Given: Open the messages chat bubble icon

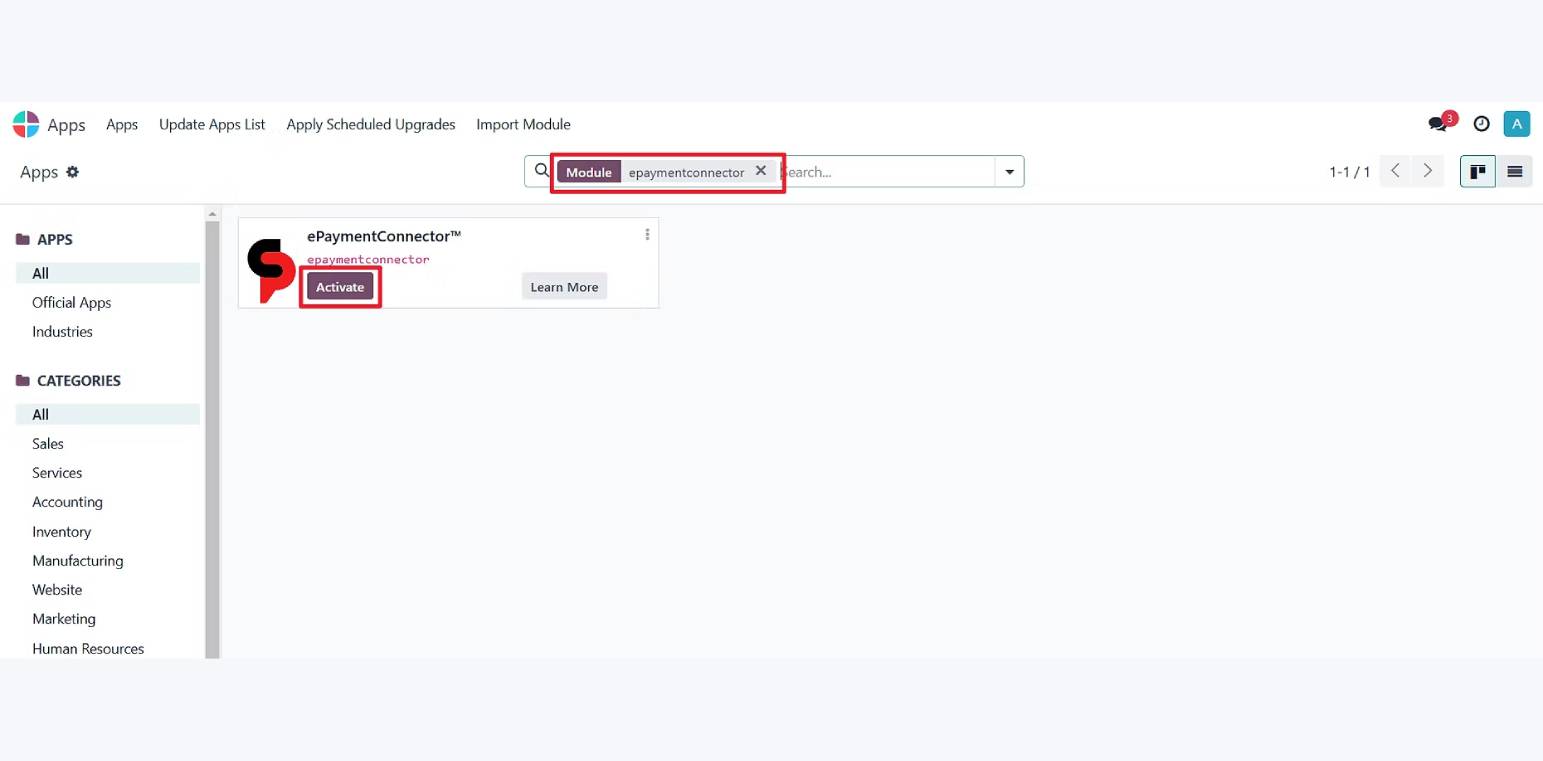Looking at the screenshot, I should pos(1438,124).
